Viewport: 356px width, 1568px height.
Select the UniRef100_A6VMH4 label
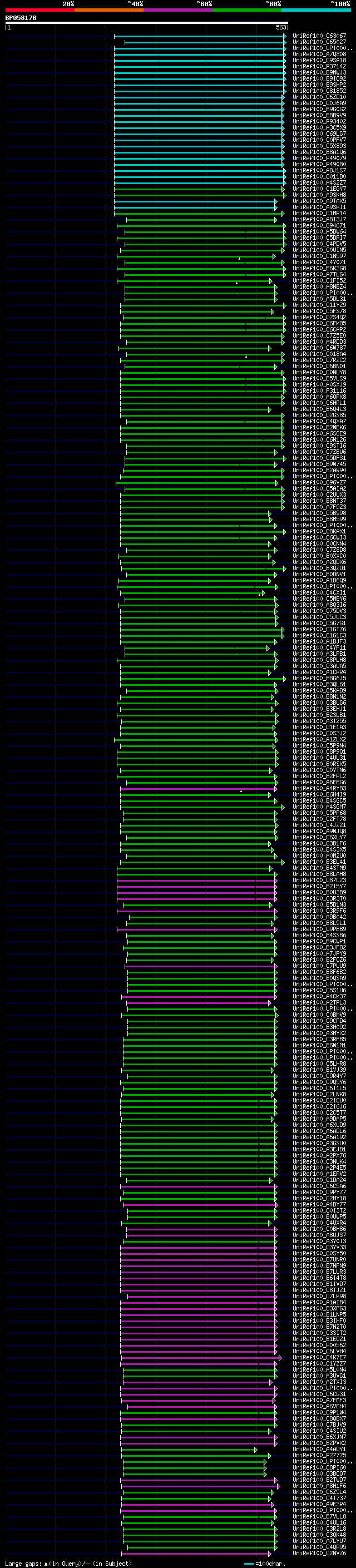click(319, 1406)
